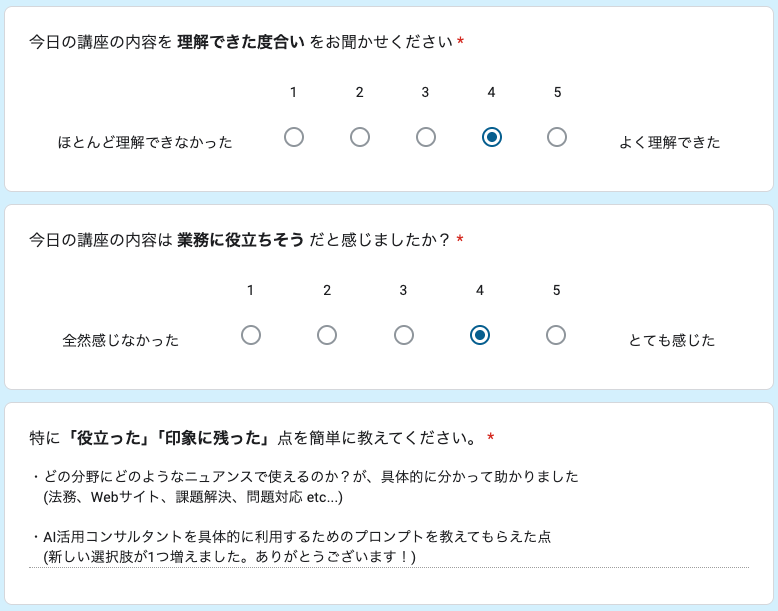Choose rating 2 for 業務に役立ちそう question
This screenshot has height=611, width=778.
(327, 335)
